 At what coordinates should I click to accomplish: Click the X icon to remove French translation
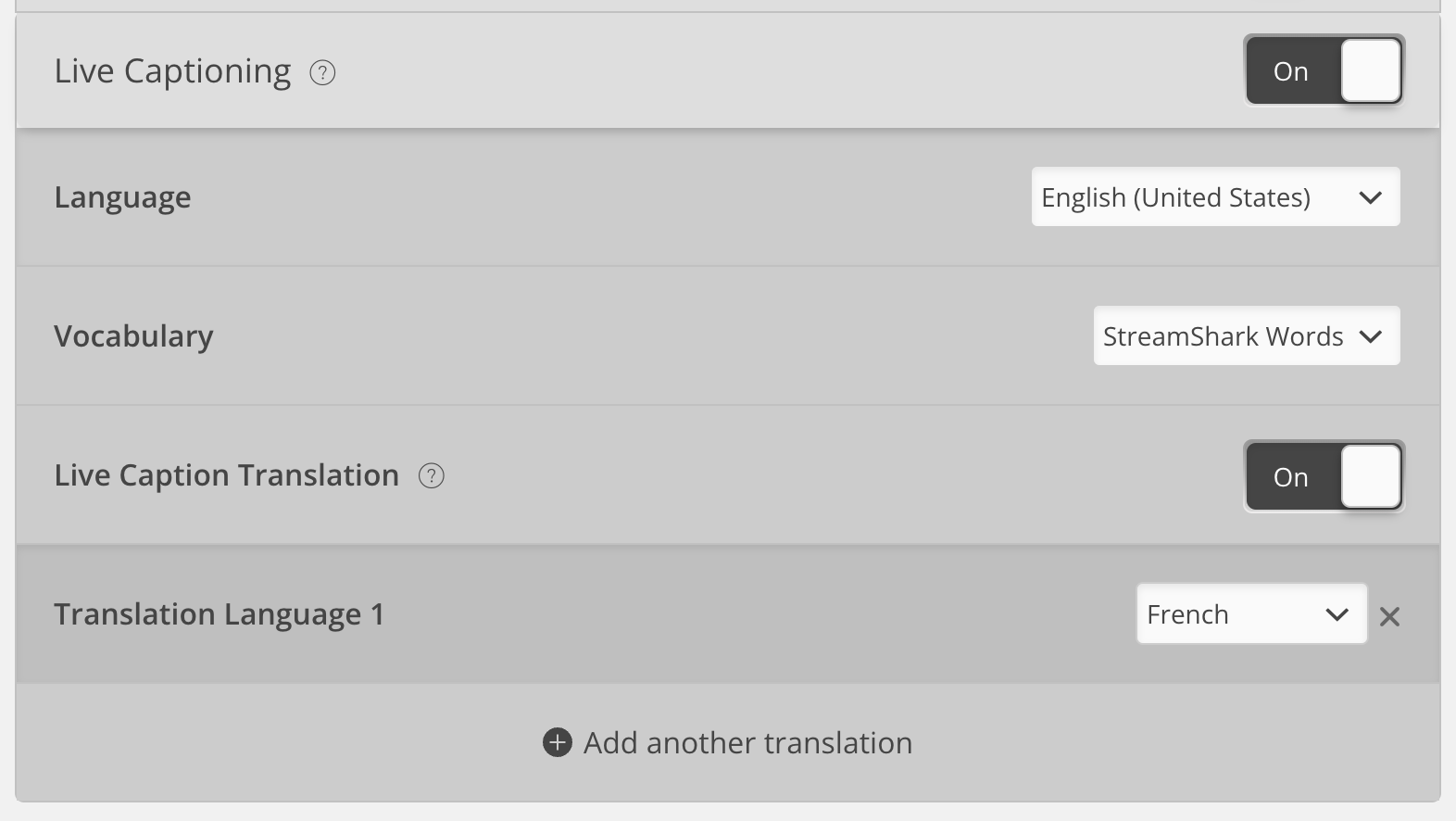click(x=1389, y=615)
